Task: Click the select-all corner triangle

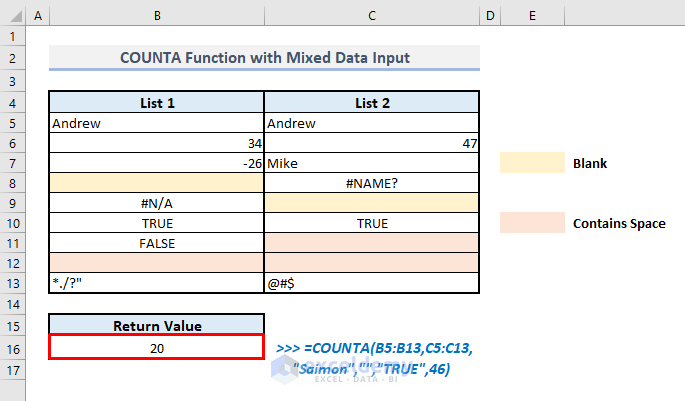Action: [x=12, y=17]
